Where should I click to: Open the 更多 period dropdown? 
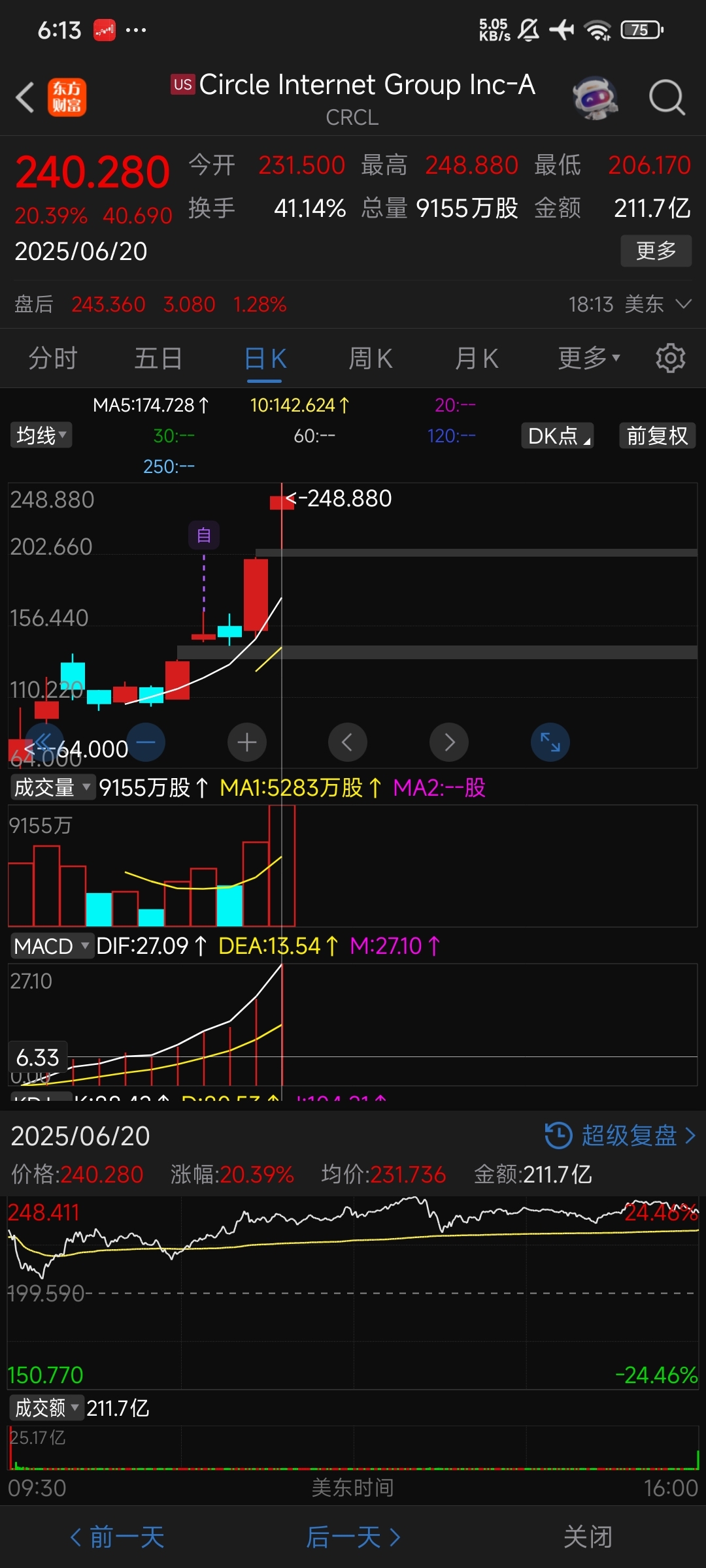click(588, 358)
